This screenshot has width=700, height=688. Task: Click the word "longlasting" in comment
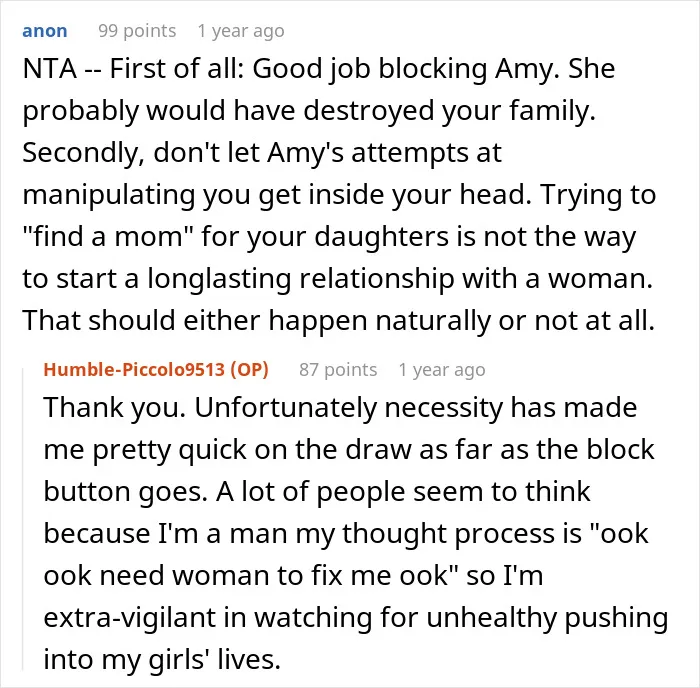click(x=219, y=279)
